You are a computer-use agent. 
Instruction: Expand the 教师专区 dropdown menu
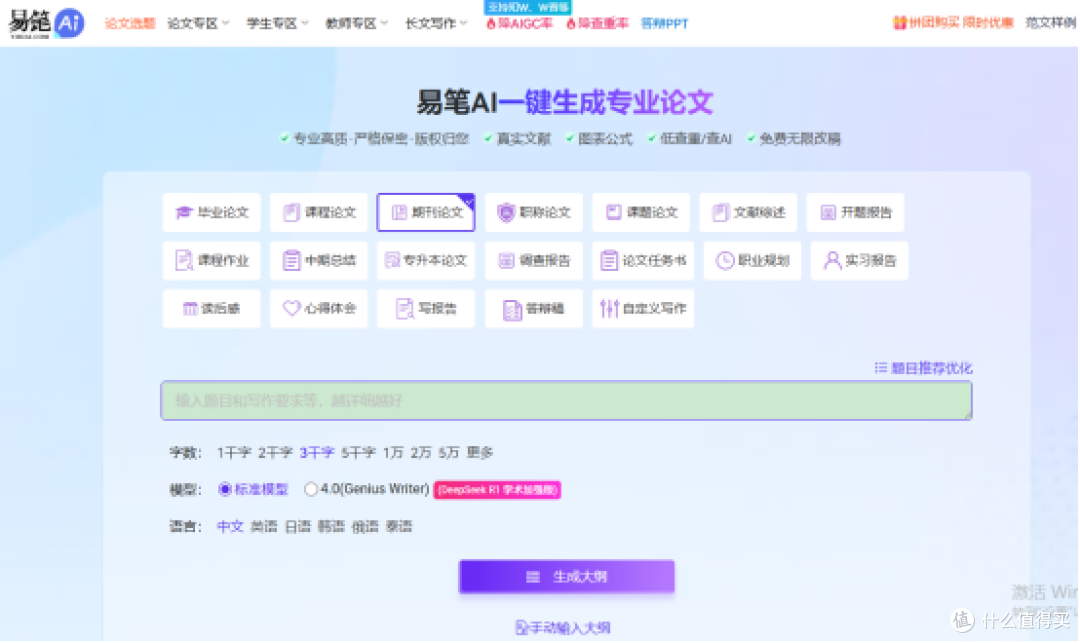(x=357, y=23)
